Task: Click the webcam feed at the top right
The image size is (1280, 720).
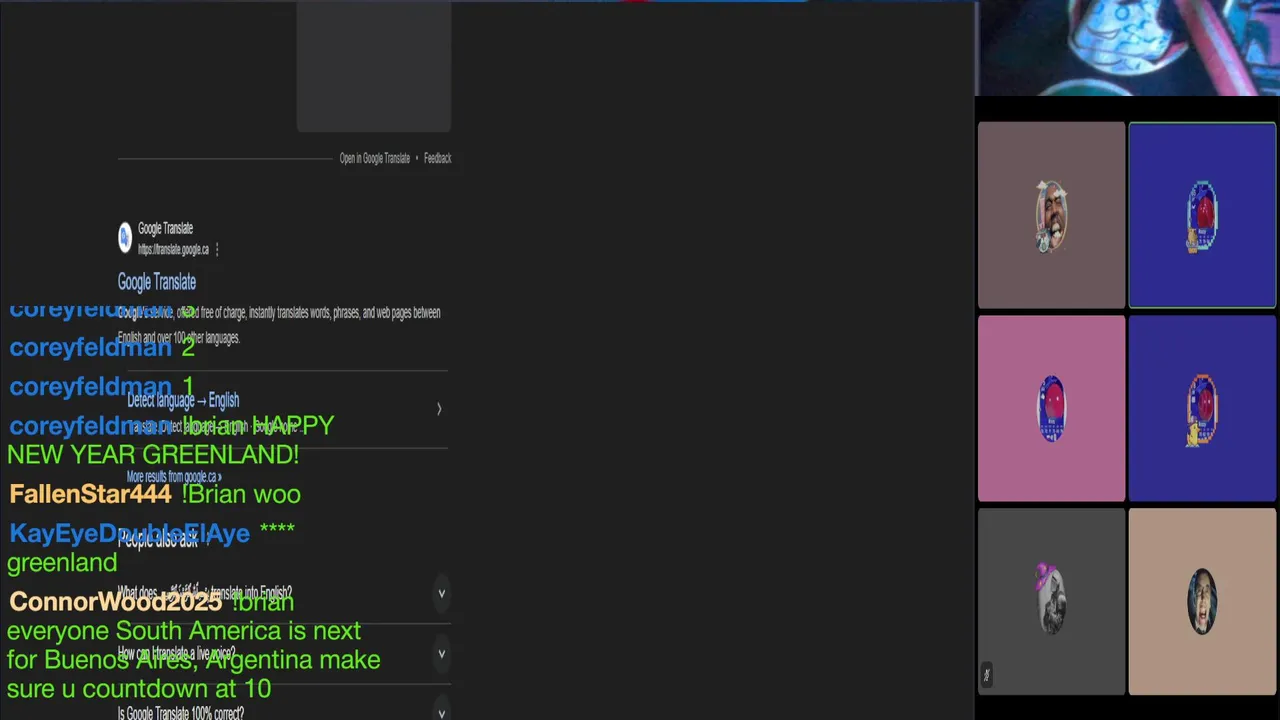Action: click(x=1128, y=47)
